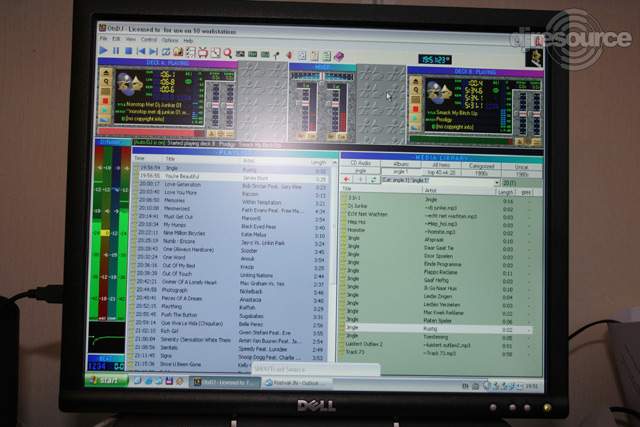This screenshot has width=640, height=427.
Task: Open the Edit menu
Action: (116, 39)
